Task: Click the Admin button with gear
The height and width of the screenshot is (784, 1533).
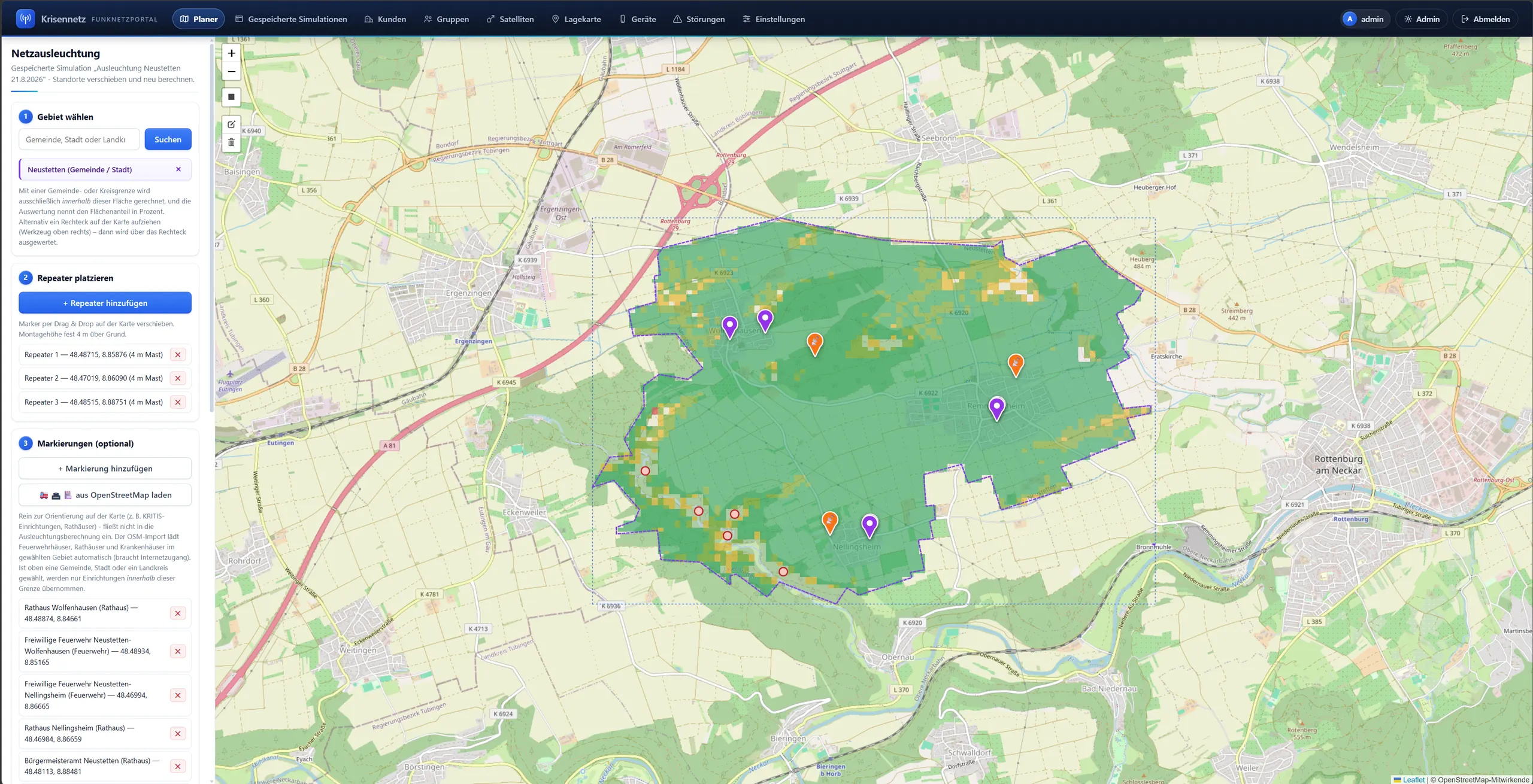Action: point(1422,19)
